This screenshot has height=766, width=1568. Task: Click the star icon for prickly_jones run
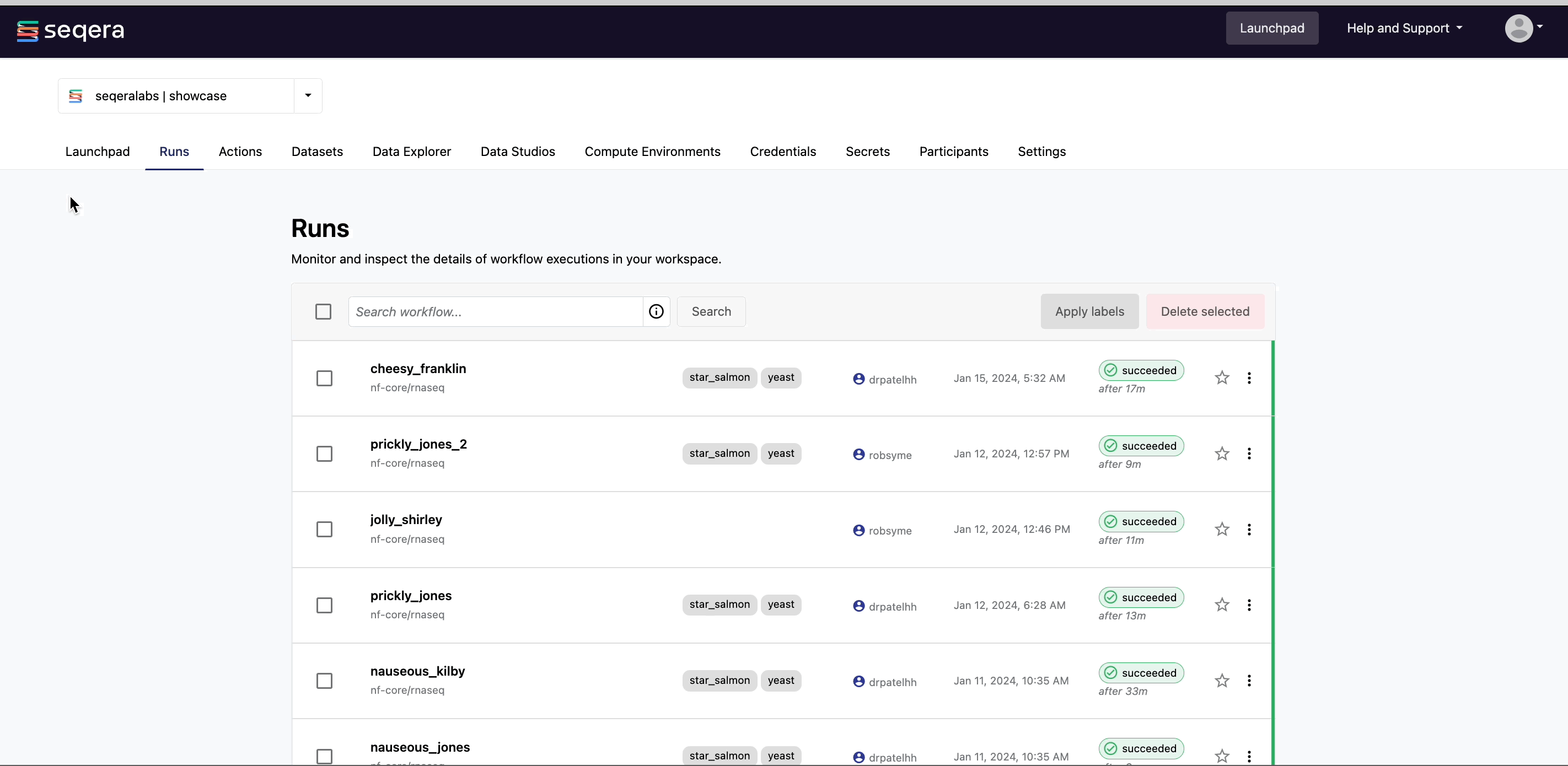click(x=1222, y=605)
